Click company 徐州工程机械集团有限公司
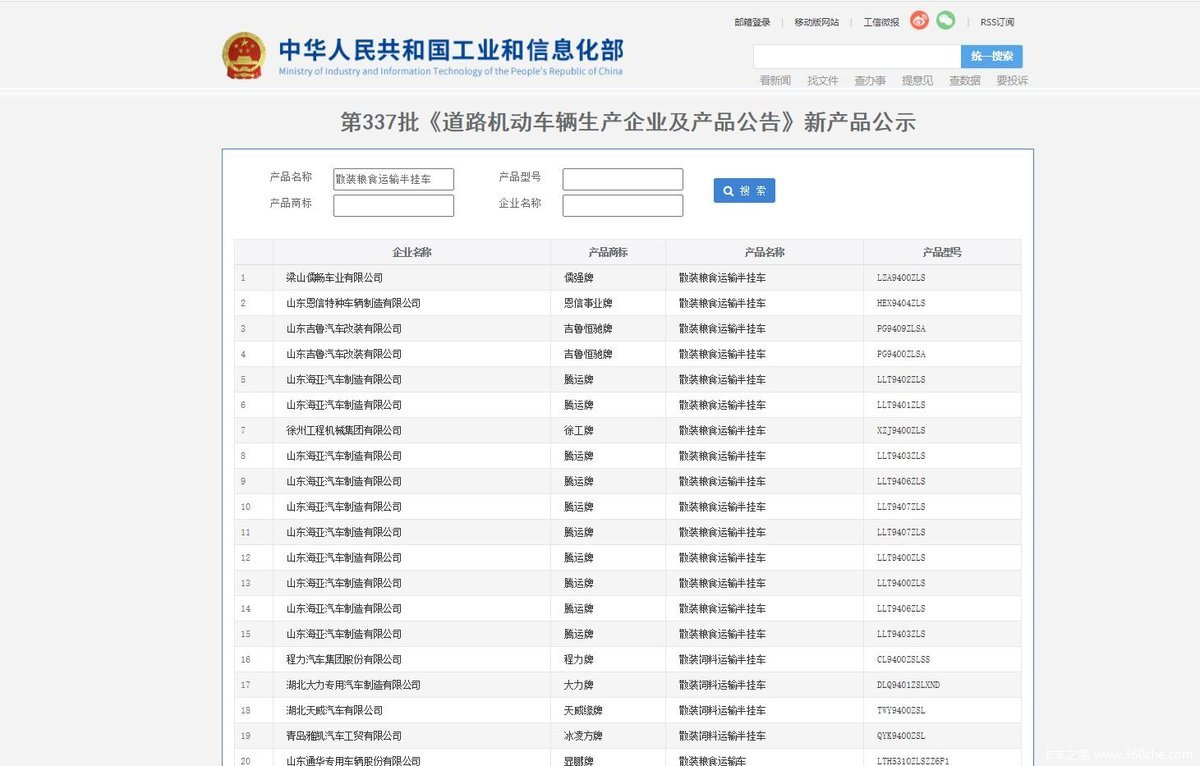1200x766 pixels. coord(344,431)
